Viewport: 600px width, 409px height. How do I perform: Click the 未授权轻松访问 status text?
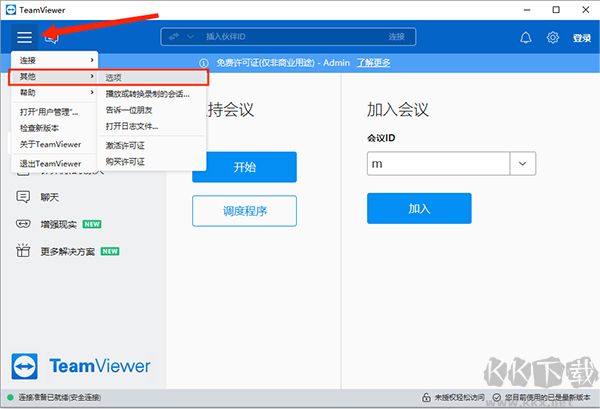point(460,398)
